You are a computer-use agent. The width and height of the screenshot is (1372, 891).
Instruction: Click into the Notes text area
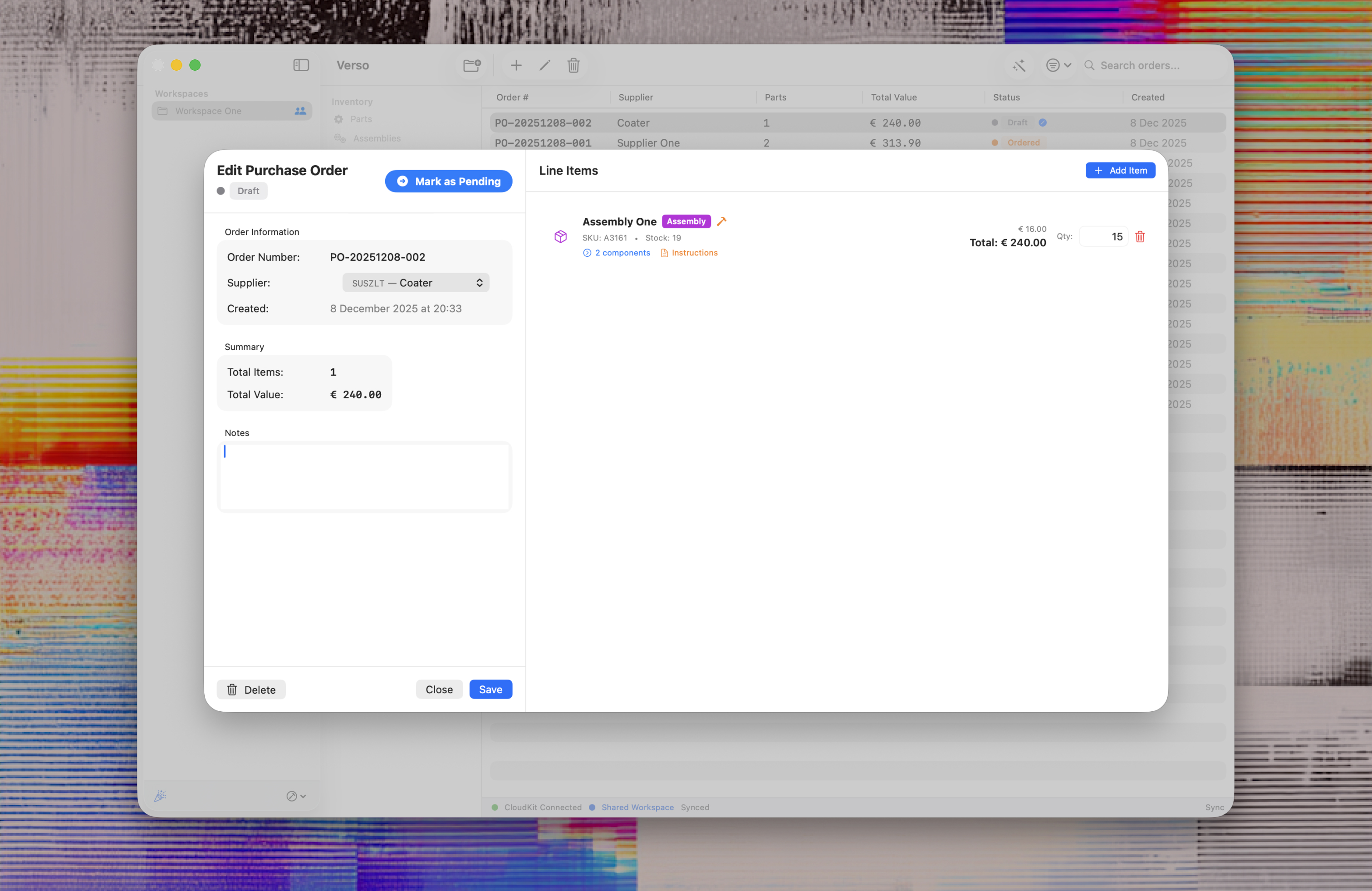(364, 477)
